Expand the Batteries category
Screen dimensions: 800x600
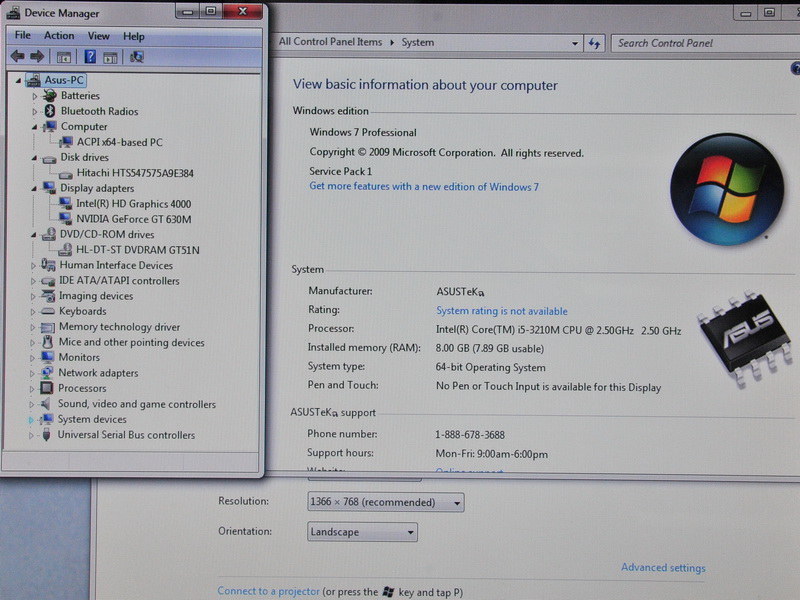click(35, 96)
